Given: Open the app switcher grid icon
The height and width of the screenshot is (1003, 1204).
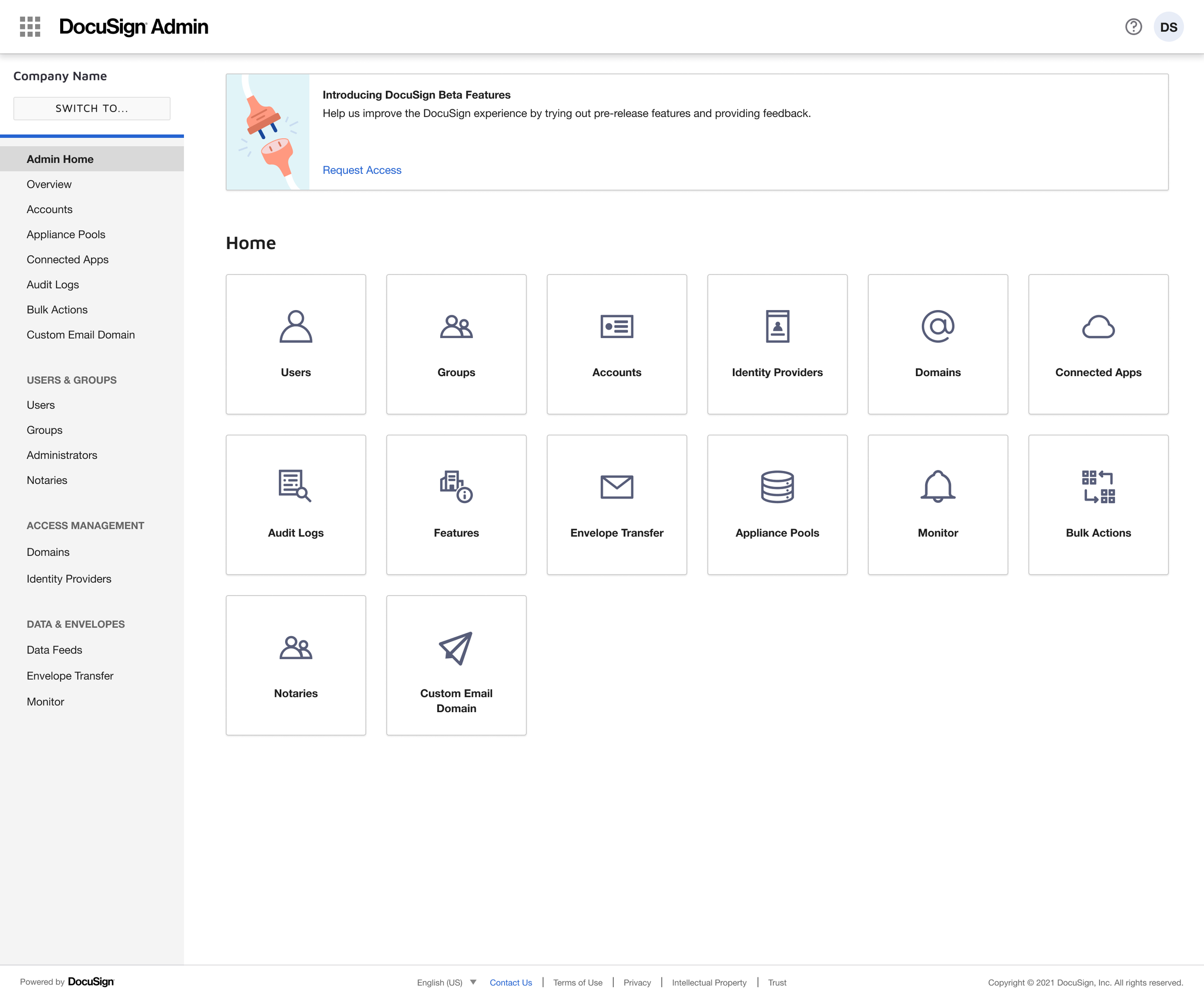Looking at the screenshot, I should (x=30, y=26).
